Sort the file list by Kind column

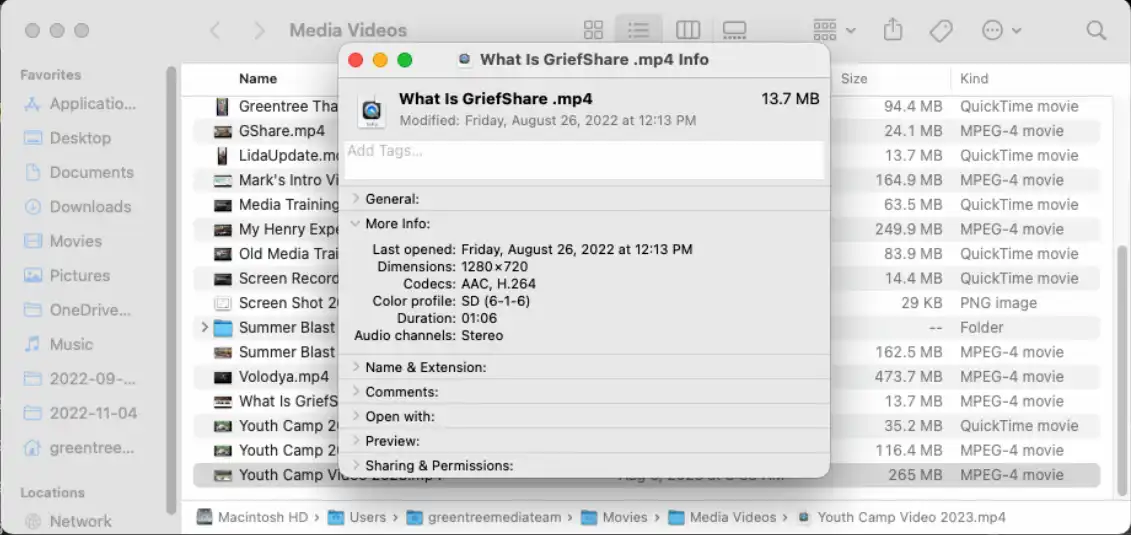click(x=974, y=78)
